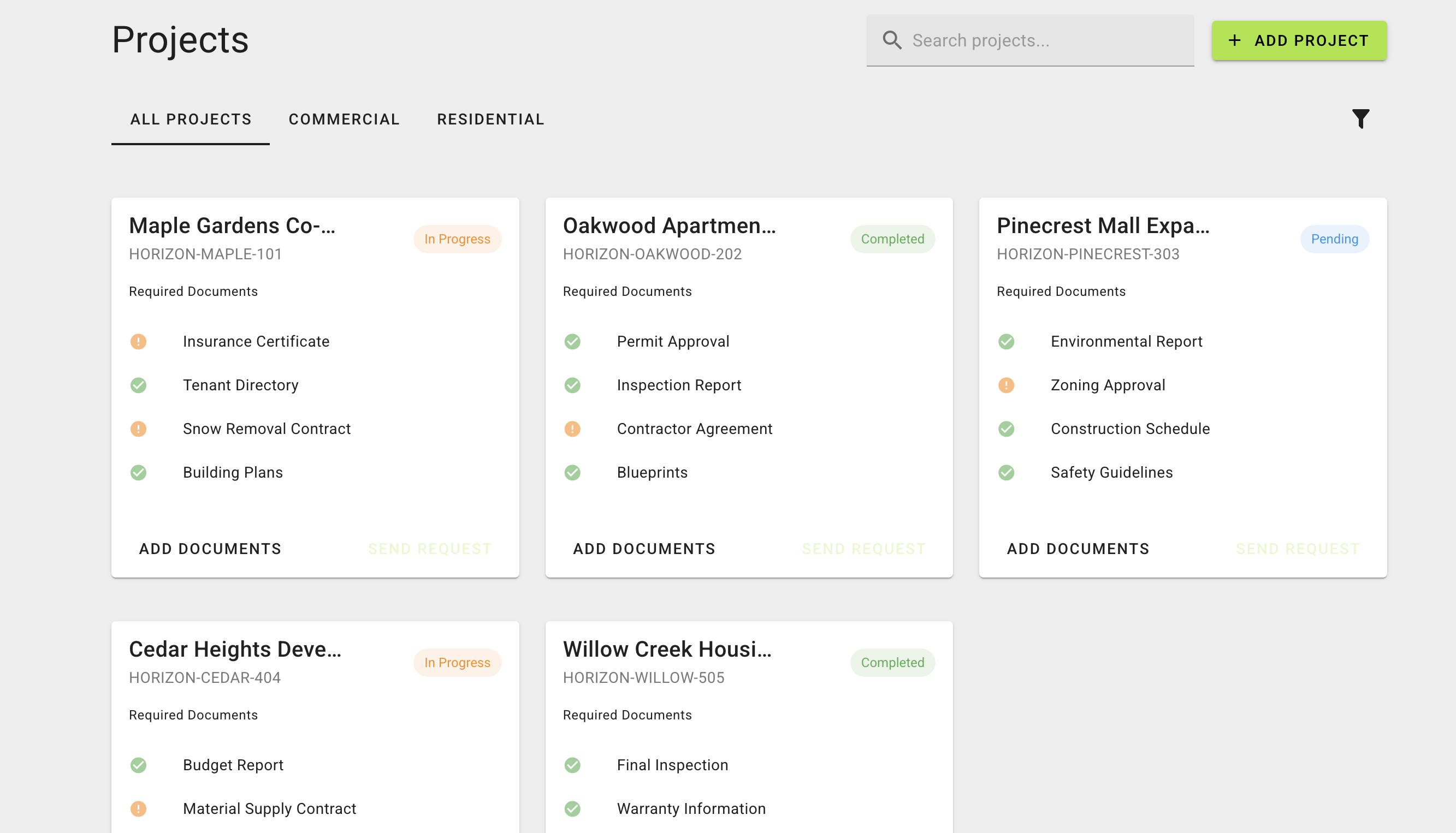The height and width of the screenshot is (833, 1456).
Task: Click the green check beside Budget Report
Action: [x=139, y=765]
